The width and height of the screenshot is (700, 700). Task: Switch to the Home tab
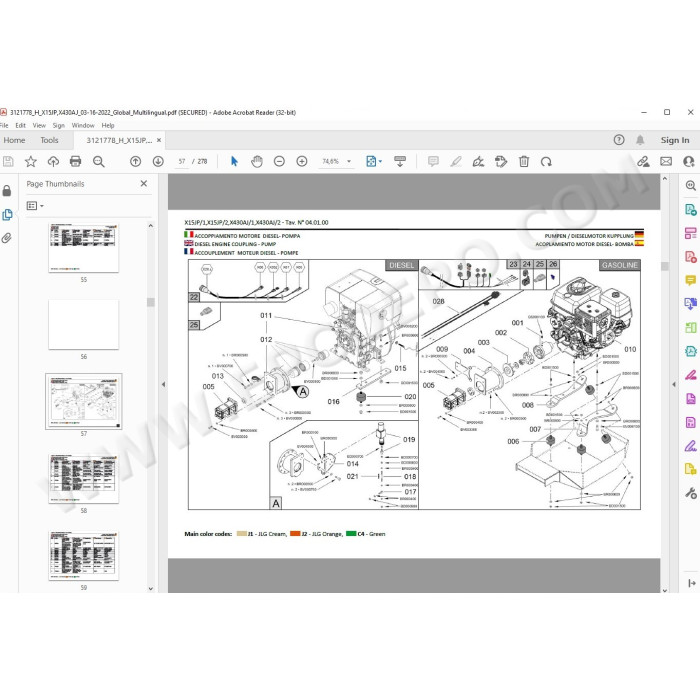point(14,140)
